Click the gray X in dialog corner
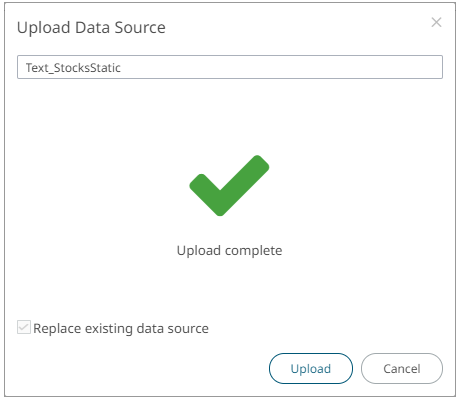The height and width of the screenshot is (398, 458). [x=436, y=22]
